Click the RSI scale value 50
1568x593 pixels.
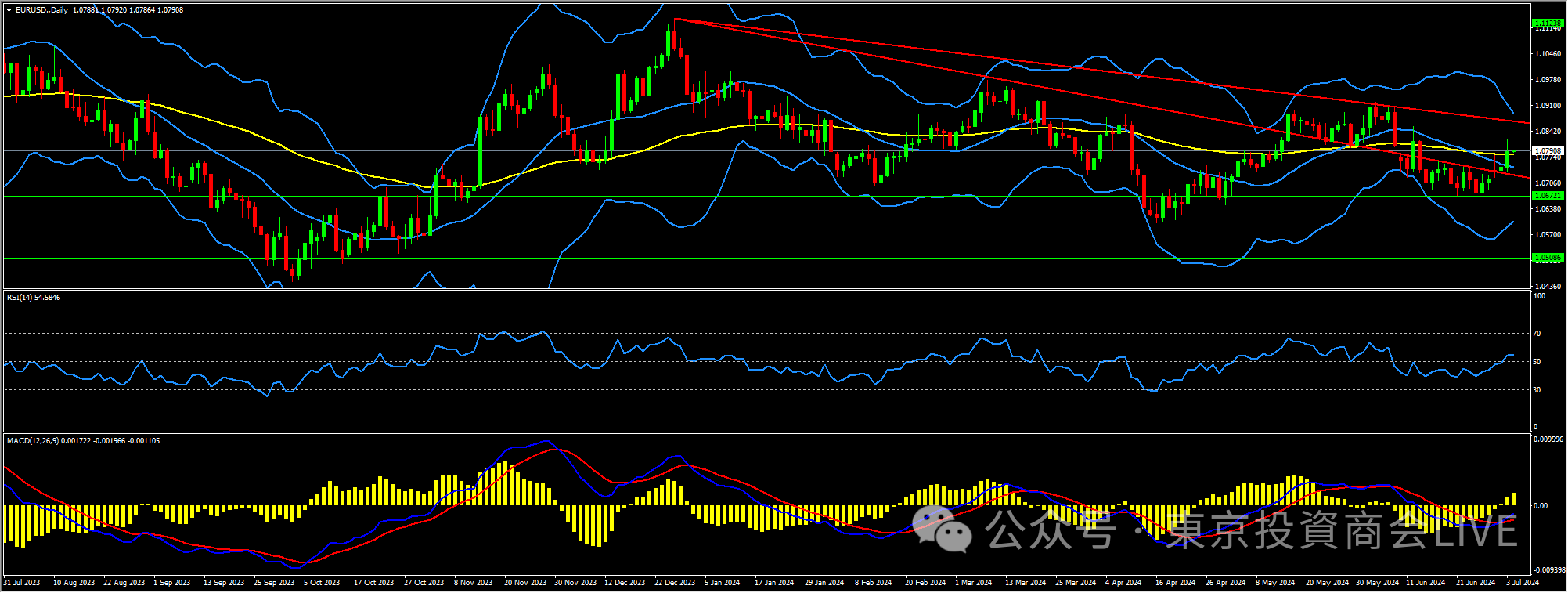tap(1537, 362)
